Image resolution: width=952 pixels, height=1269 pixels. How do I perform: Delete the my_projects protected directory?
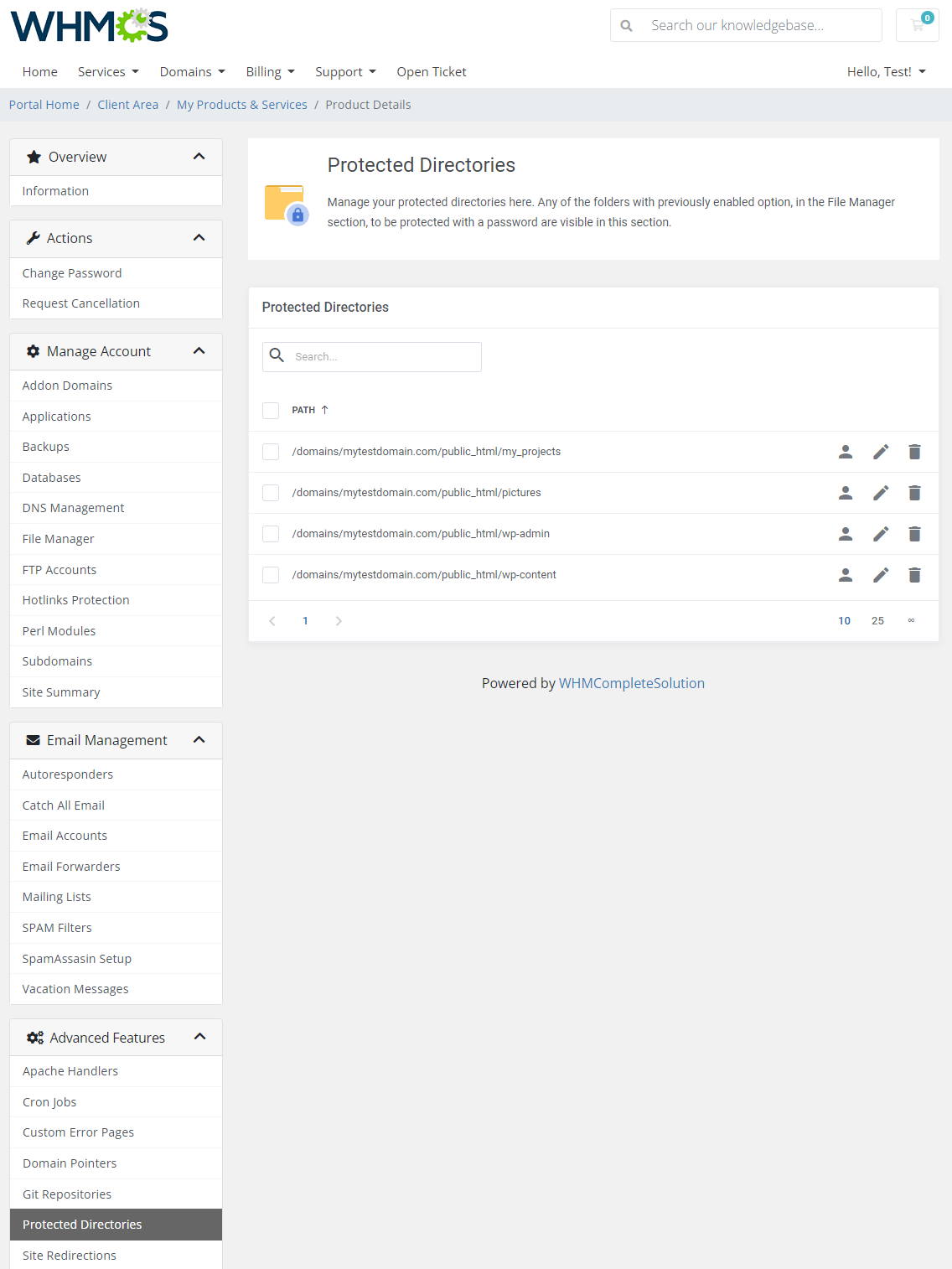click(915, 452)
